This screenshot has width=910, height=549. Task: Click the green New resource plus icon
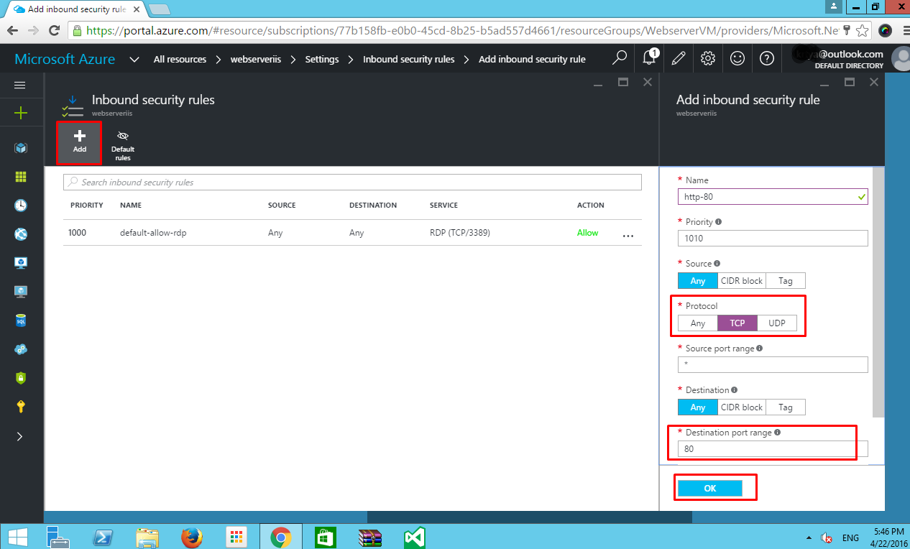tap(20, 113)
